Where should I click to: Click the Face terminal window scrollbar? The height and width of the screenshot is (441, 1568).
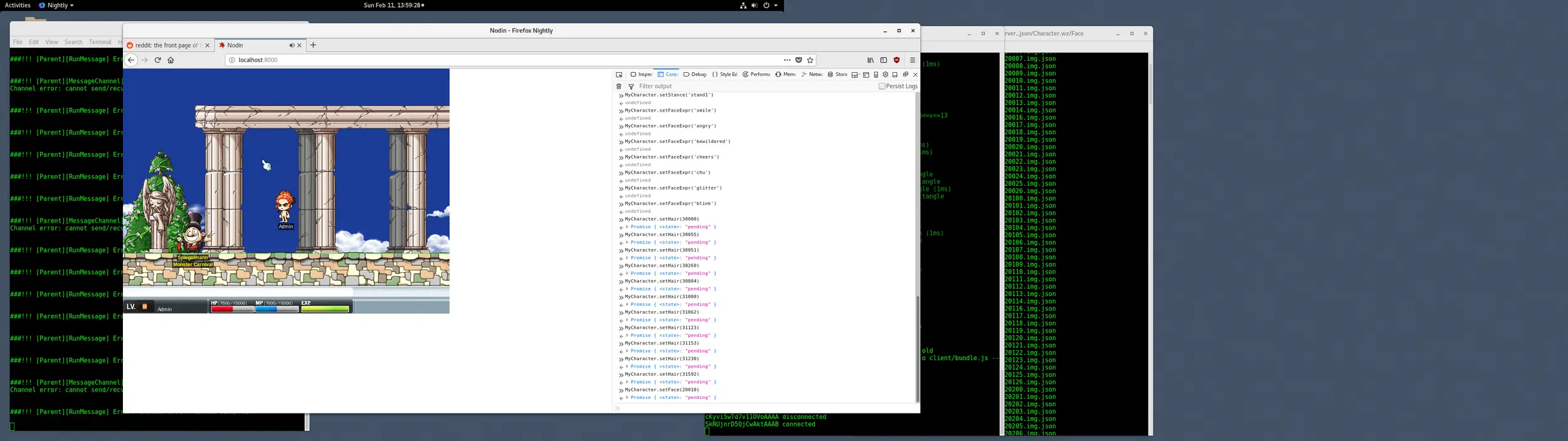[x=1150, y=83]
